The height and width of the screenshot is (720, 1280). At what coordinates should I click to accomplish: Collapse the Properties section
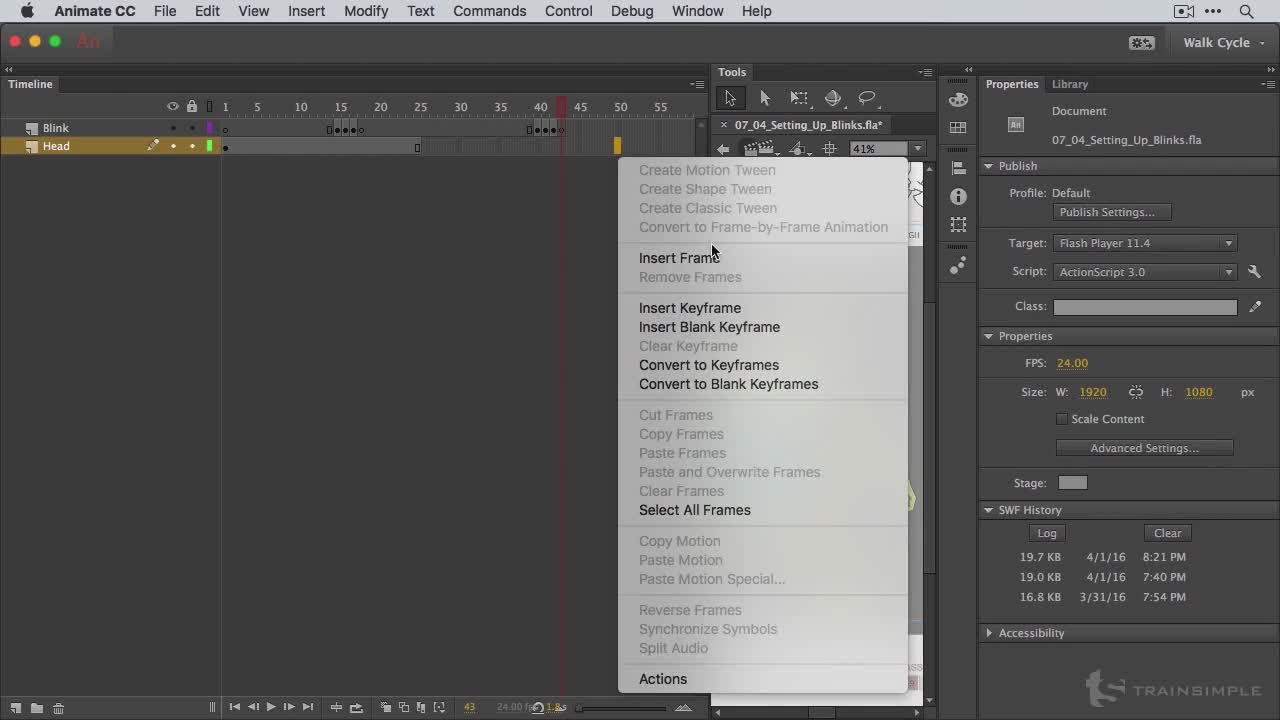click(989, 336)
